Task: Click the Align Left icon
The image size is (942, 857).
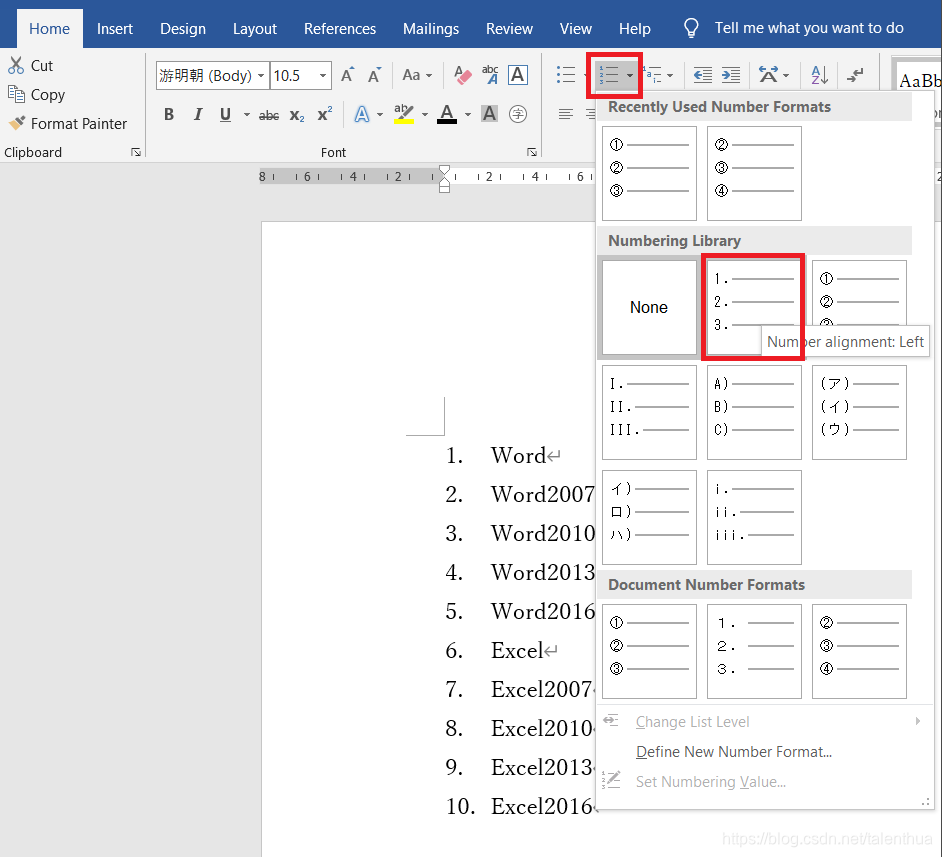Action: (x=565, y=114)
